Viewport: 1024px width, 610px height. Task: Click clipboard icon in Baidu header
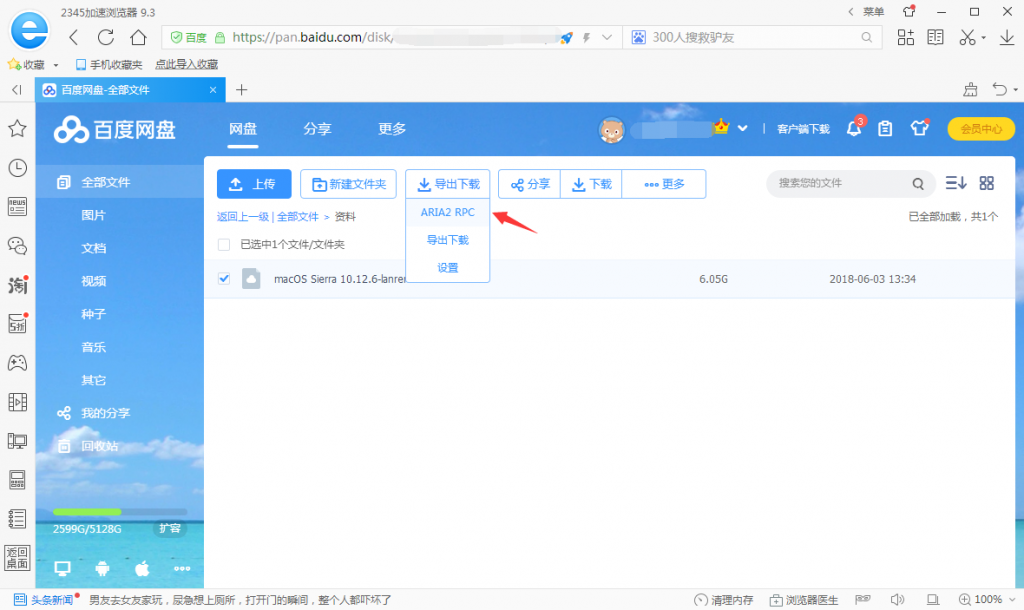(x=885, y=129)
